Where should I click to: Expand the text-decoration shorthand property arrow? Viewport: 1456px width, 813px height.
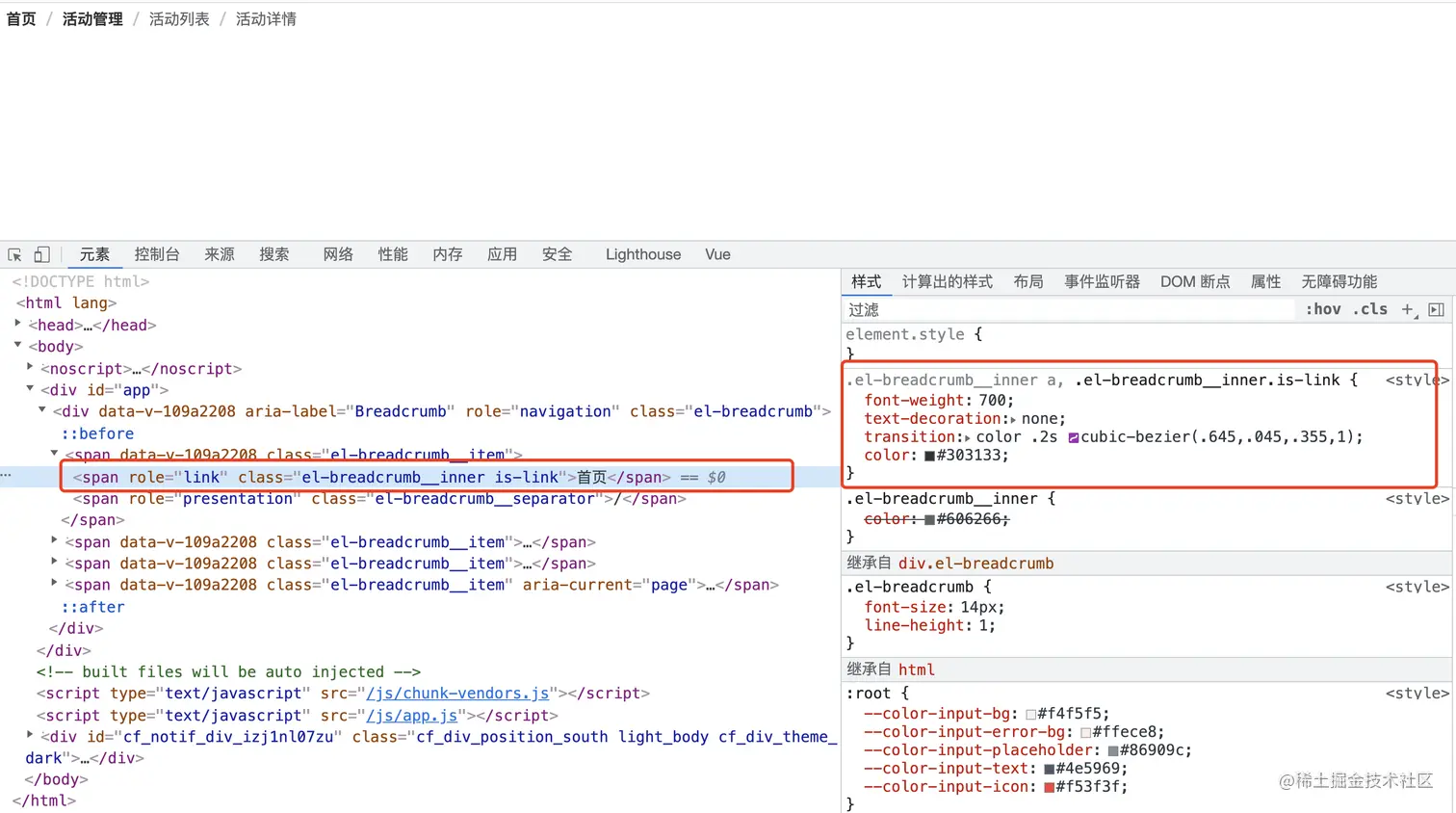pyautogui.click(x=1012, y=419)
